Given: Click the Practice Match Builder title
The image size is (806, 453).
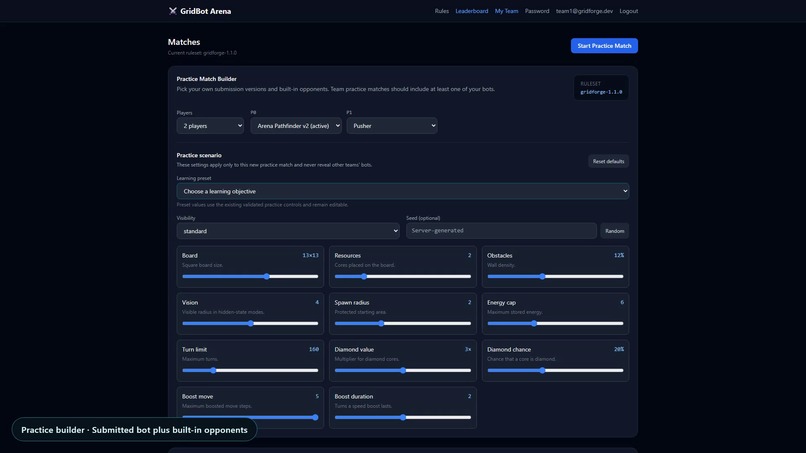Looking at the screenshot, I should (207, 79).
